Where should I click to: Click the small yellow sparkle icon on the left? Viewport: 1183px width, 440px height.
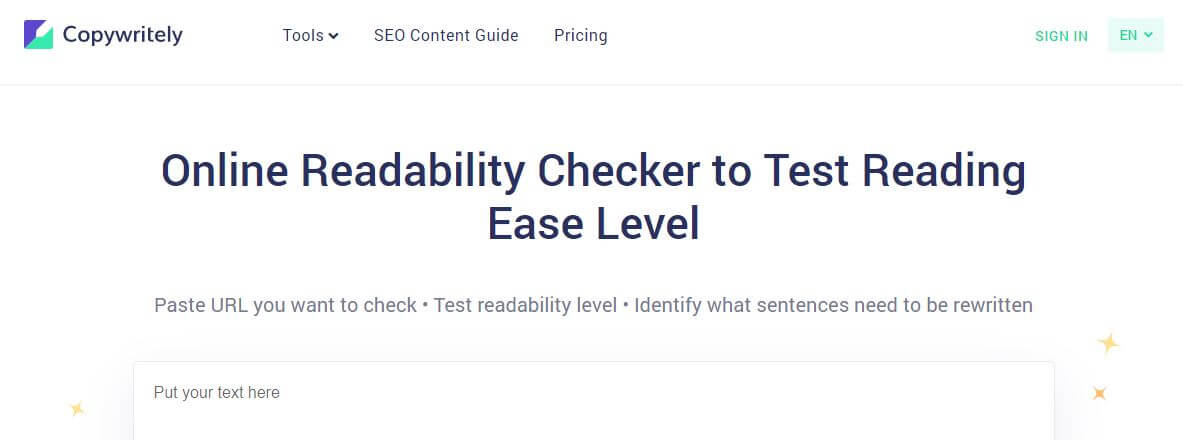[77, 408]
